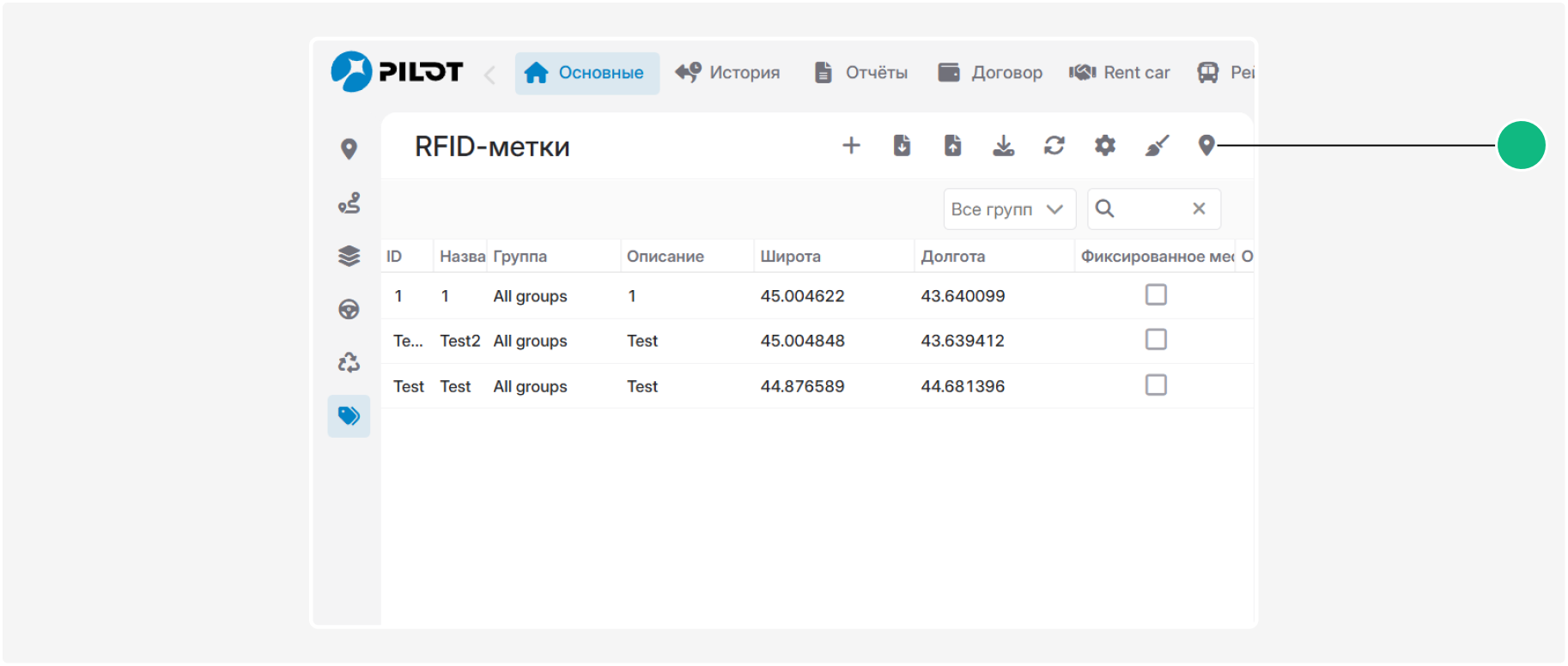
Task: Open the bus icon tab after Rent car
Action: coord(1225,73)
